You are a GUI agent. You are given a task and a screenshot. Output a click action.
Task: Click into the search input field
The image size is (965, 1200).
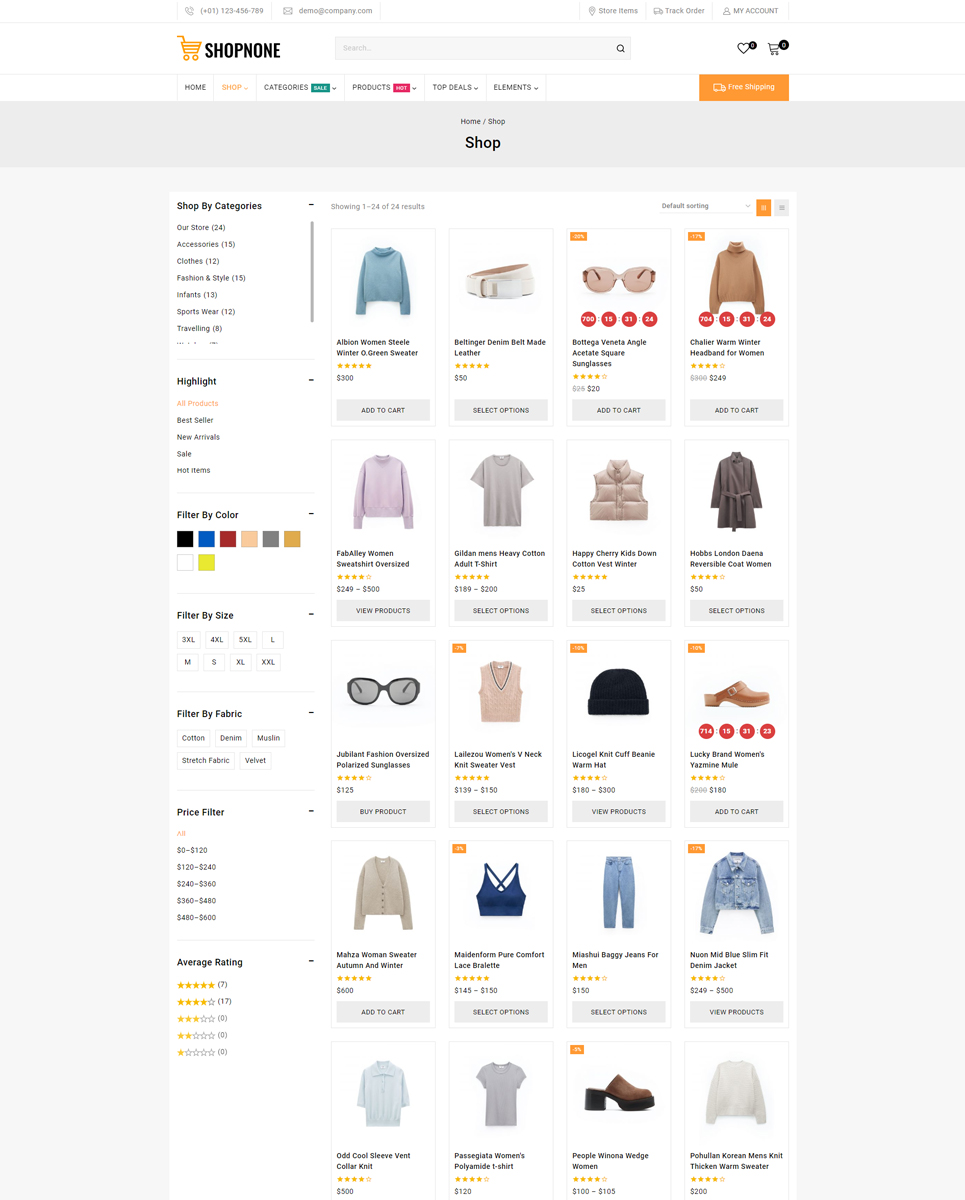click(470, 48)
